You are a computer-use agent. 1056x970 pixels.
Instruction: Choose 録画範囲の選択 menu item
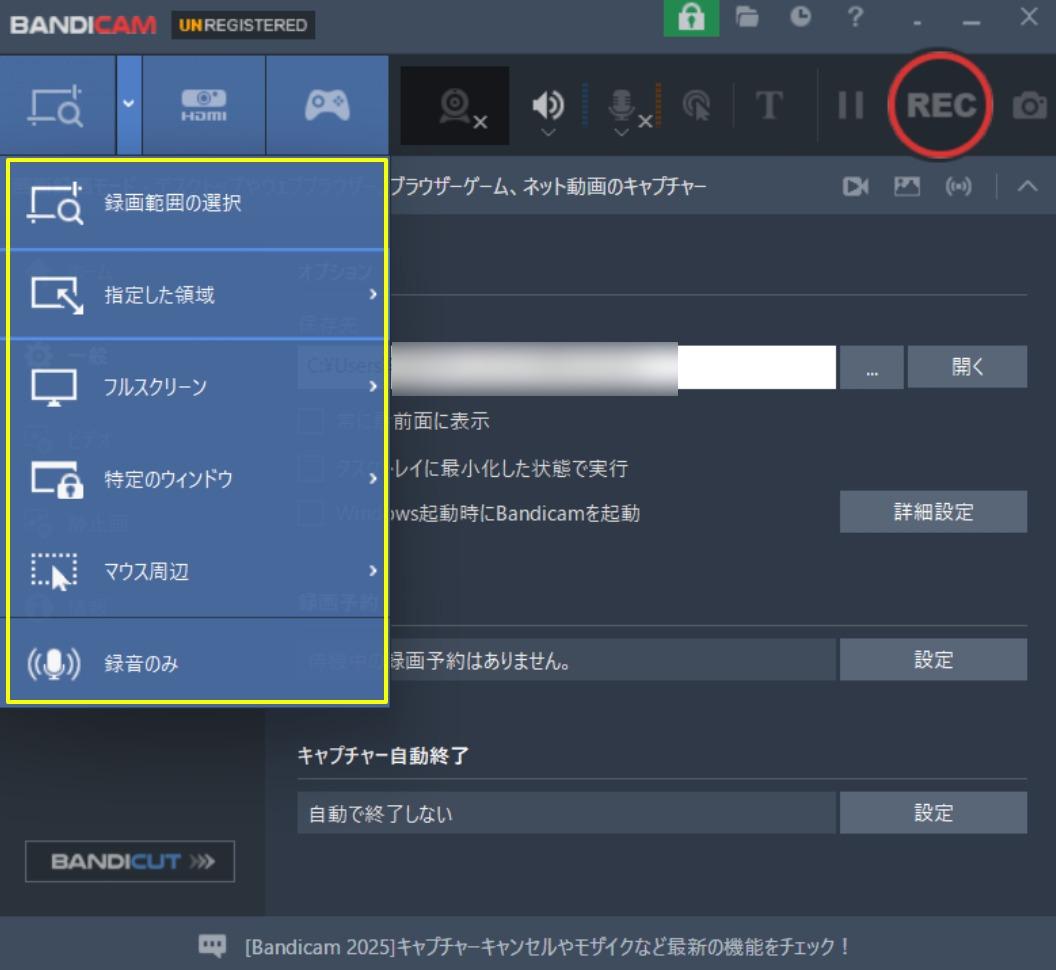tap(197, 203)
